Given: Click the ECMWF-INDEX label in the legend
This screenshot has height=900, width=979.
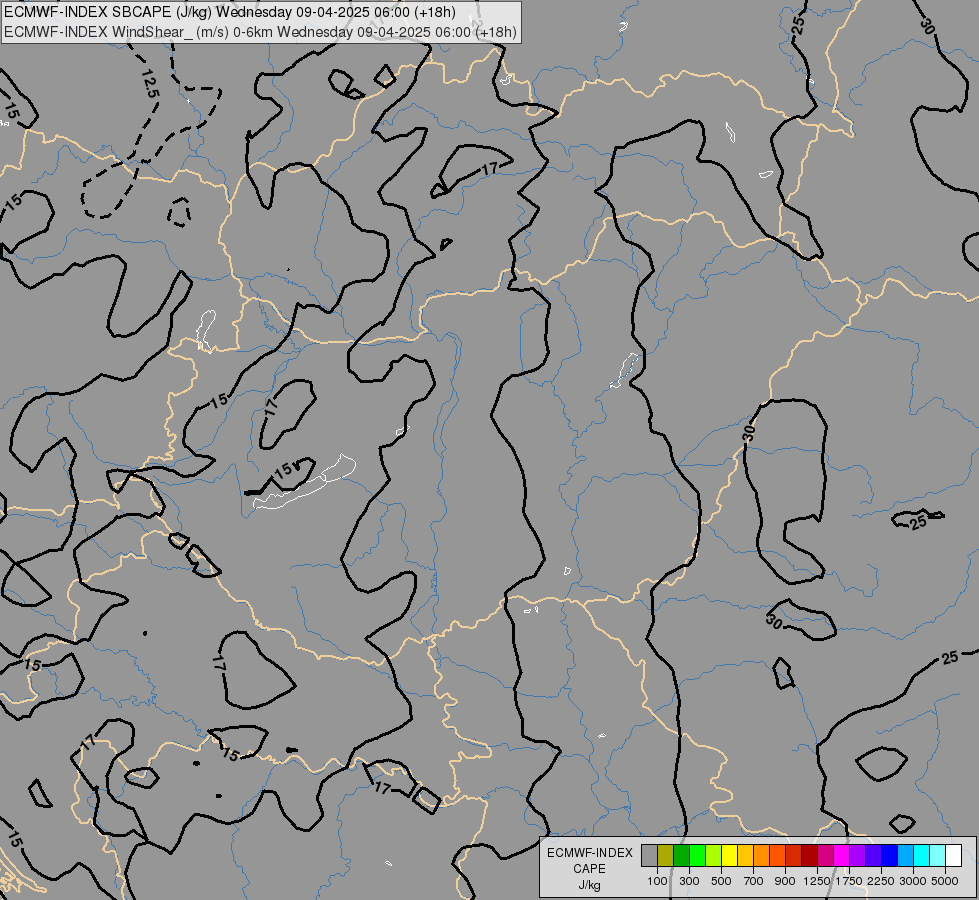Looking at the screenshot, I should (589, 853).
